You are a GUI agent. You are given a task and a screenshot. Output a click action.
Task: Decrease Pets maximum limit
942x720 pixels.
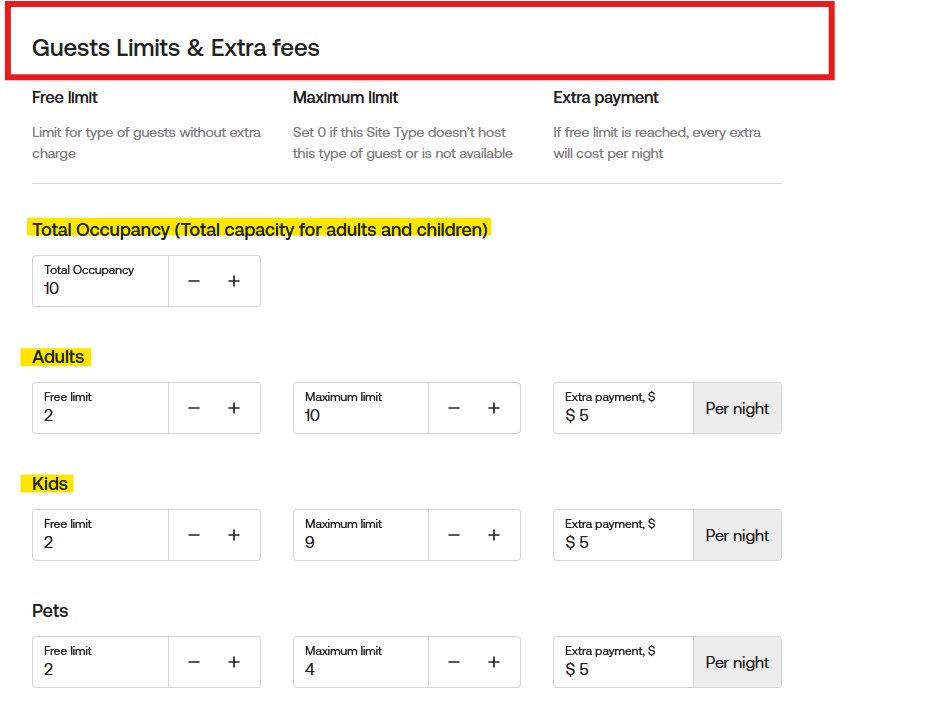coord(454,662)
